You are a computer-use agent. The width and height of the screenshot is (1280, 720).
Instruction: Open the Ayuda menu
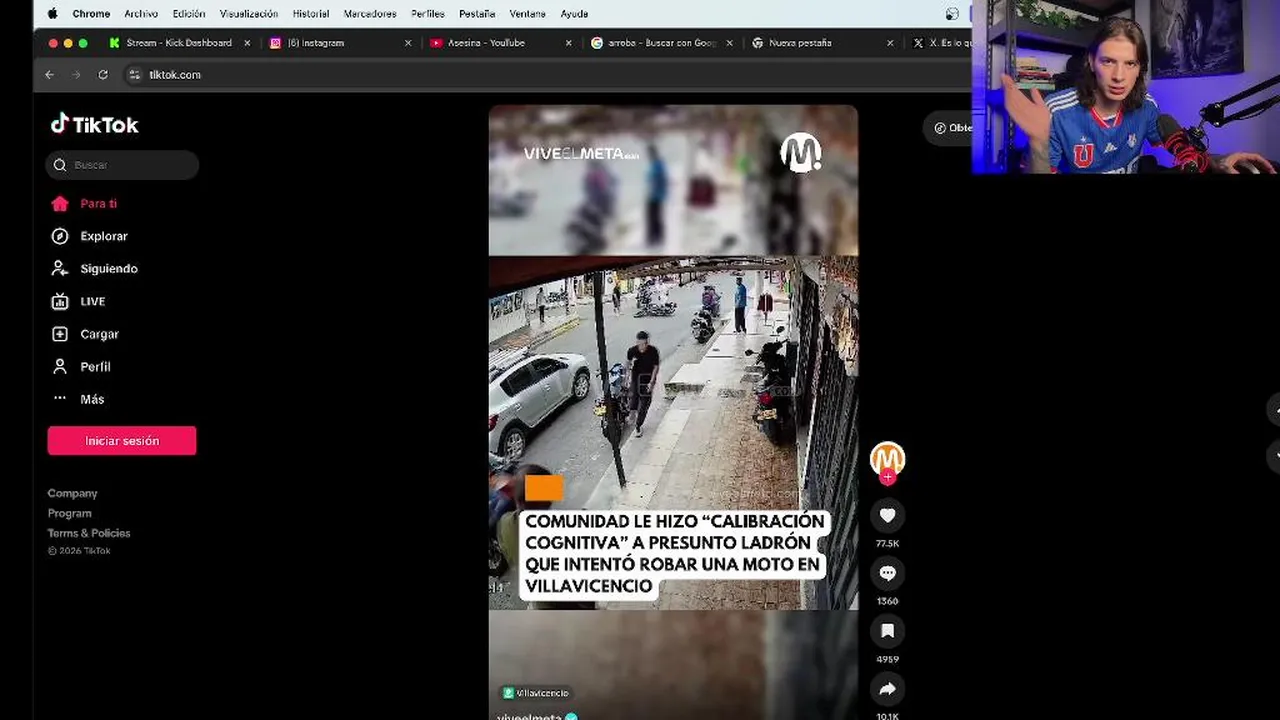coord(574,14)
